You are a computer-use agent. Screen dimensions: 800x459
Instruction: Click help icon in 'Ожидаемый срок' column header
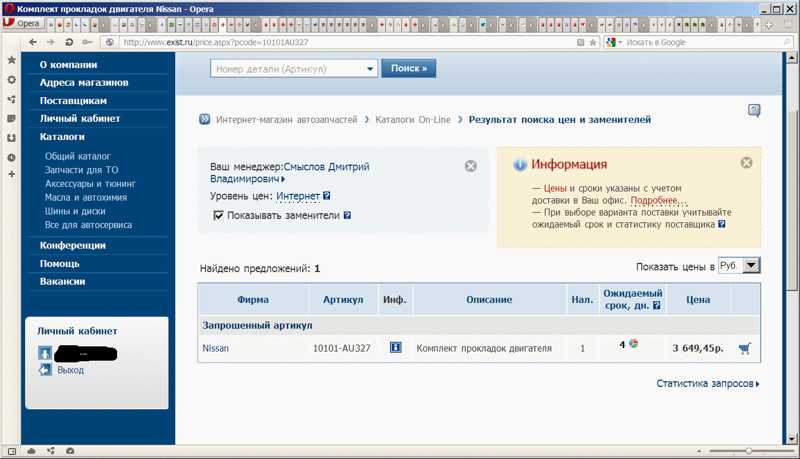tap(657, 305)
